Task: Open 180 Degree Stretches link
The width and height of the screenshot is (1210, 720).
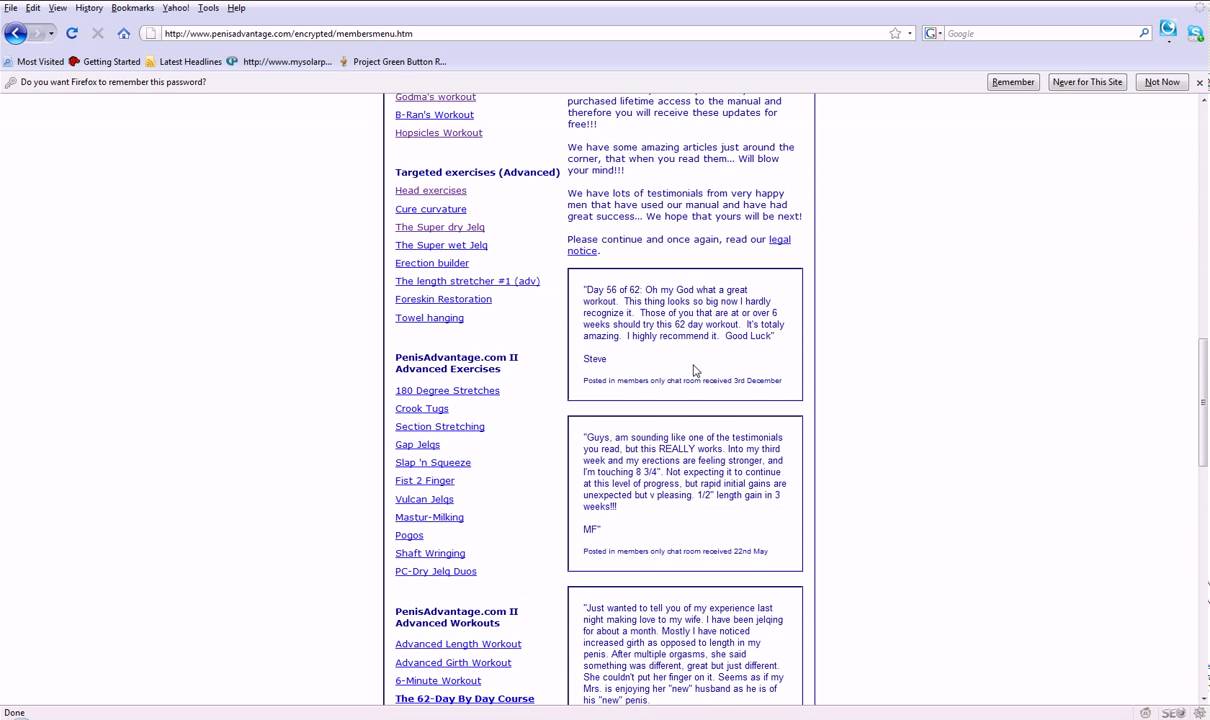Action: (447, 391)
